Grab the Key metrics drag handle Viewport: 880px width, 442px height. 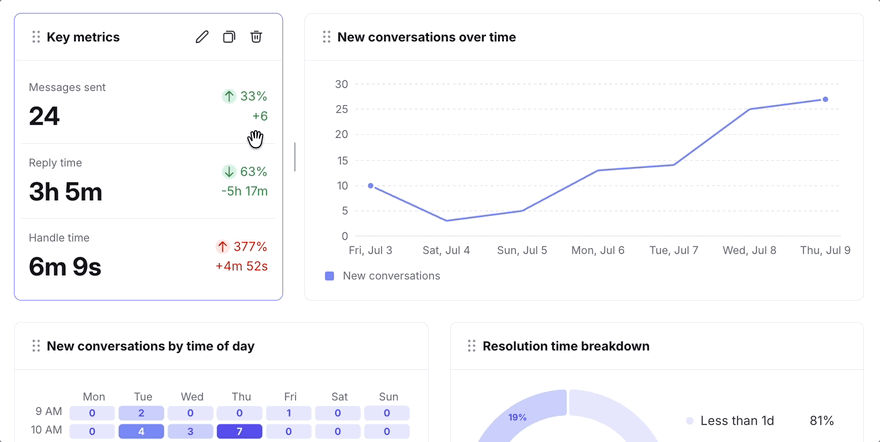point(36,37)
